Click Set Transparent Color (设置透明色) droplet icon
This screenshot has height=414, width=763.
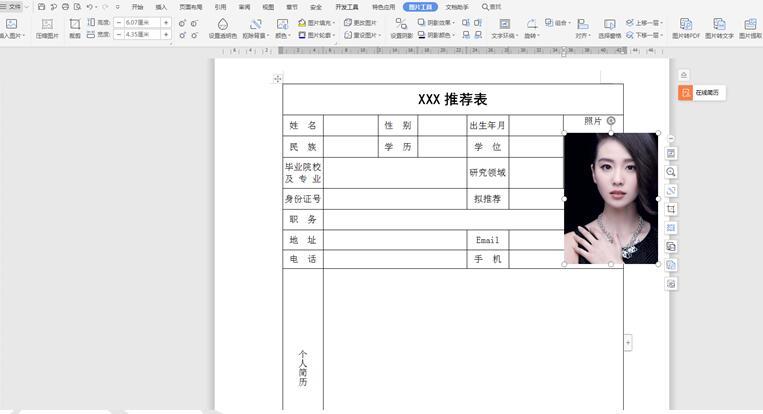click(x=222, y=24)
